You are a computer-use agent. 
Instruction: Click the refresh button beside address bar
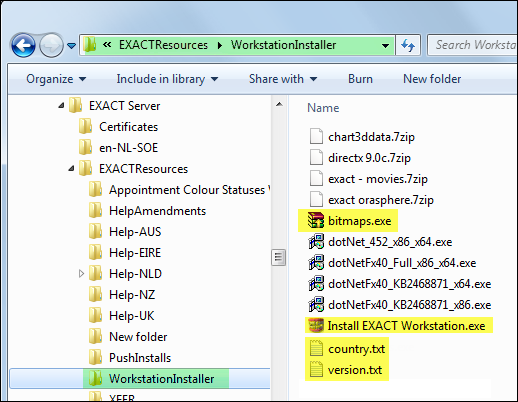point(408,45)
